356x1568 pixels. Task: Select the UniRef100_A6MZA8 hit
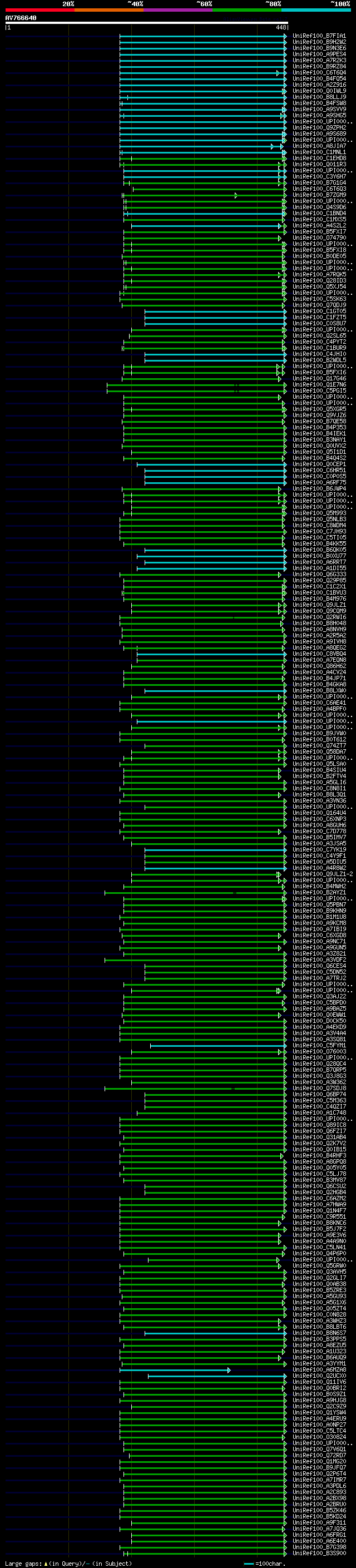coord(319,1371)
